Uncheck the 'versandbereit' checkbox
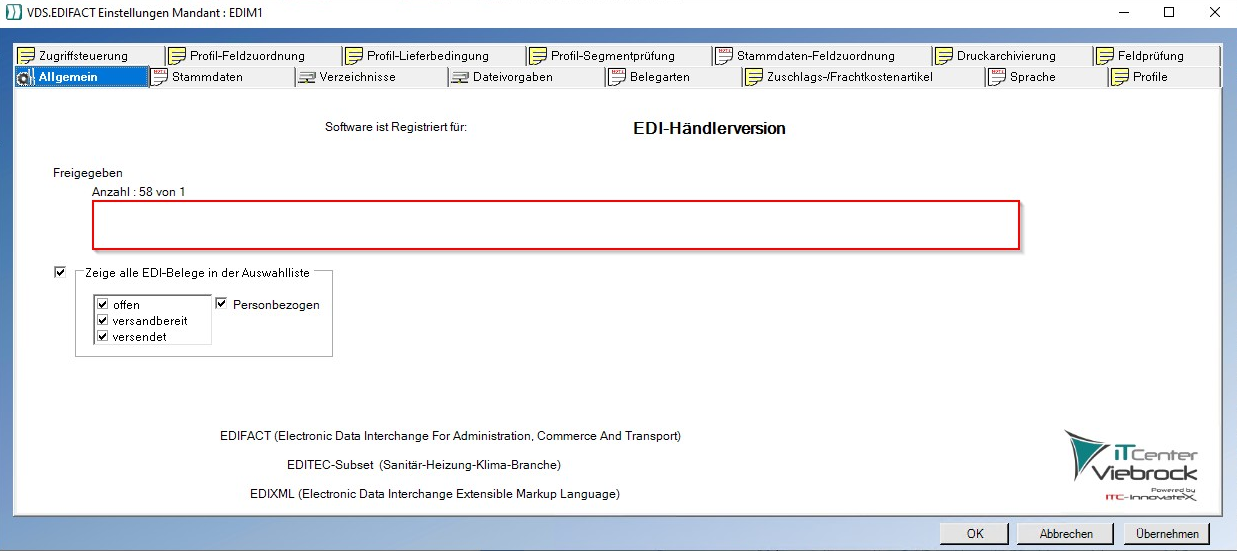The image size is (1237, 551). [102, 321]
